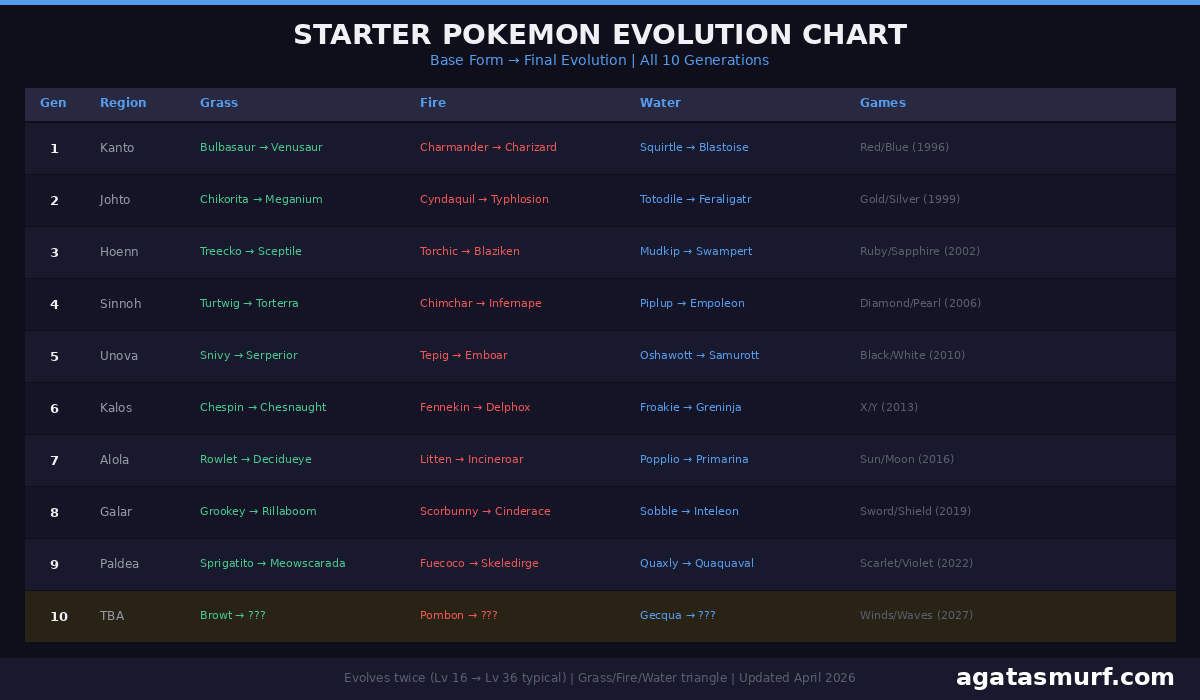The width and height of the screenshot is (1200, 700).
Task: Select the Fuecoco → Skeledirge cell
Action: click(x=479, y=564)
